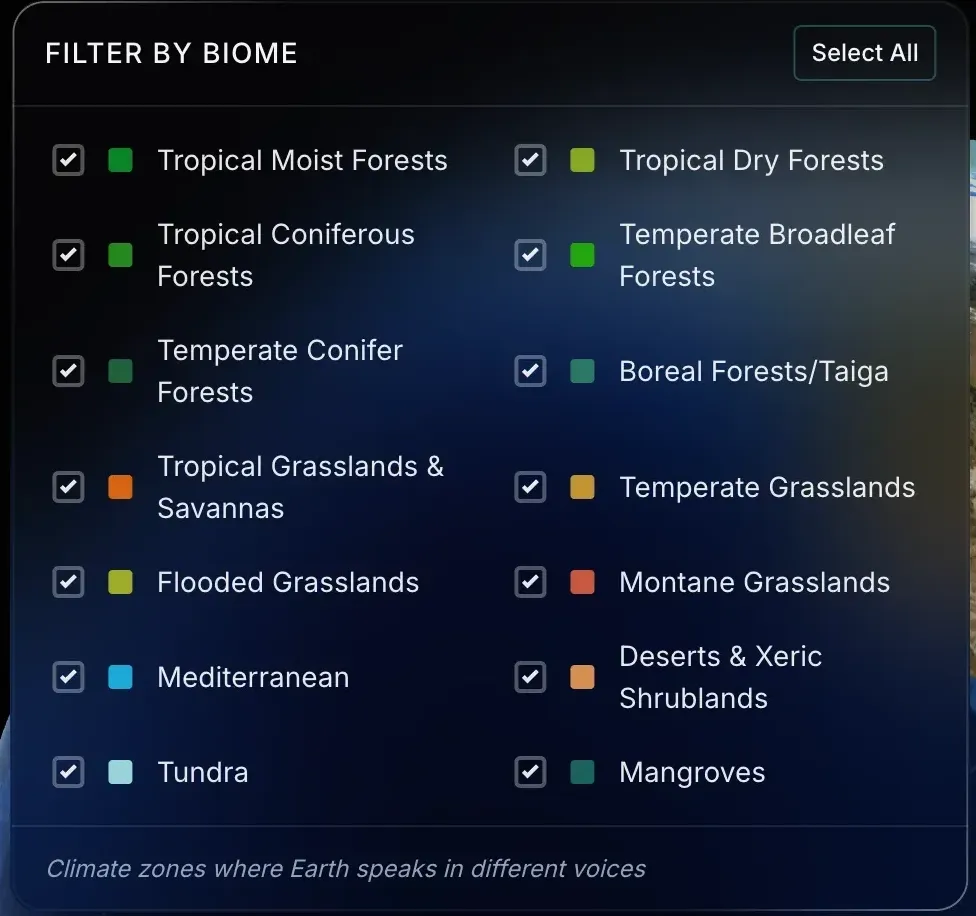Screen dimensions: 976x916
Task: Deselect the Mediterranean biome checkbox
Action: point(68,677)
